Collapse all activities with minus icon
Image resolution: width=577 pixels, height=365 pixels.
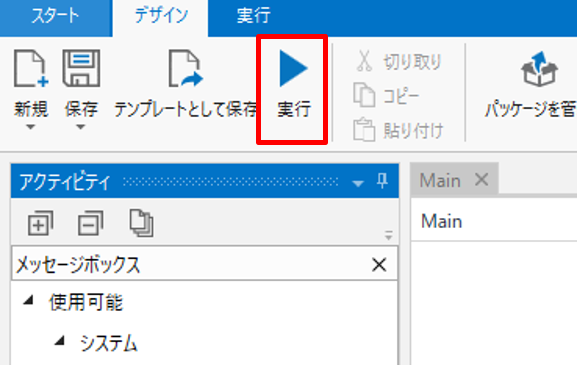coord(91,223)
